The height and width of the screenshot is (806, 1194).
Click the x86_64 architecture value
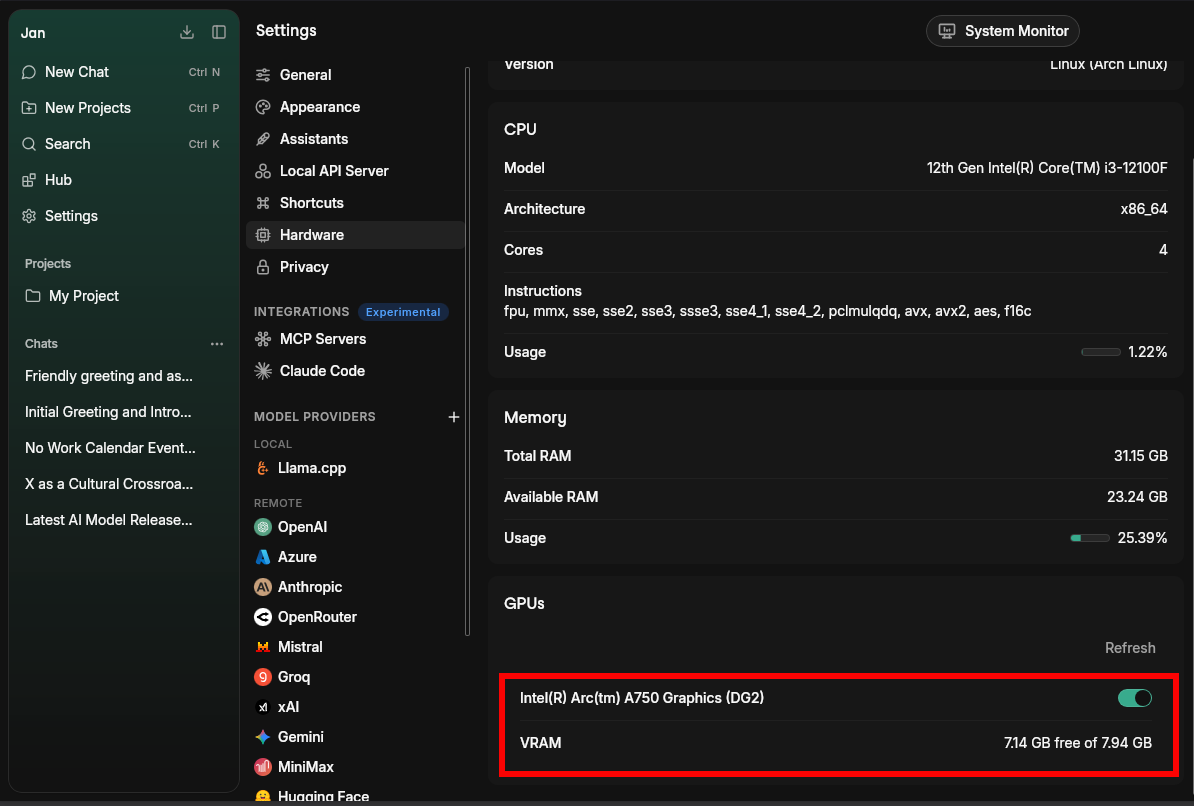[1144, 209]
